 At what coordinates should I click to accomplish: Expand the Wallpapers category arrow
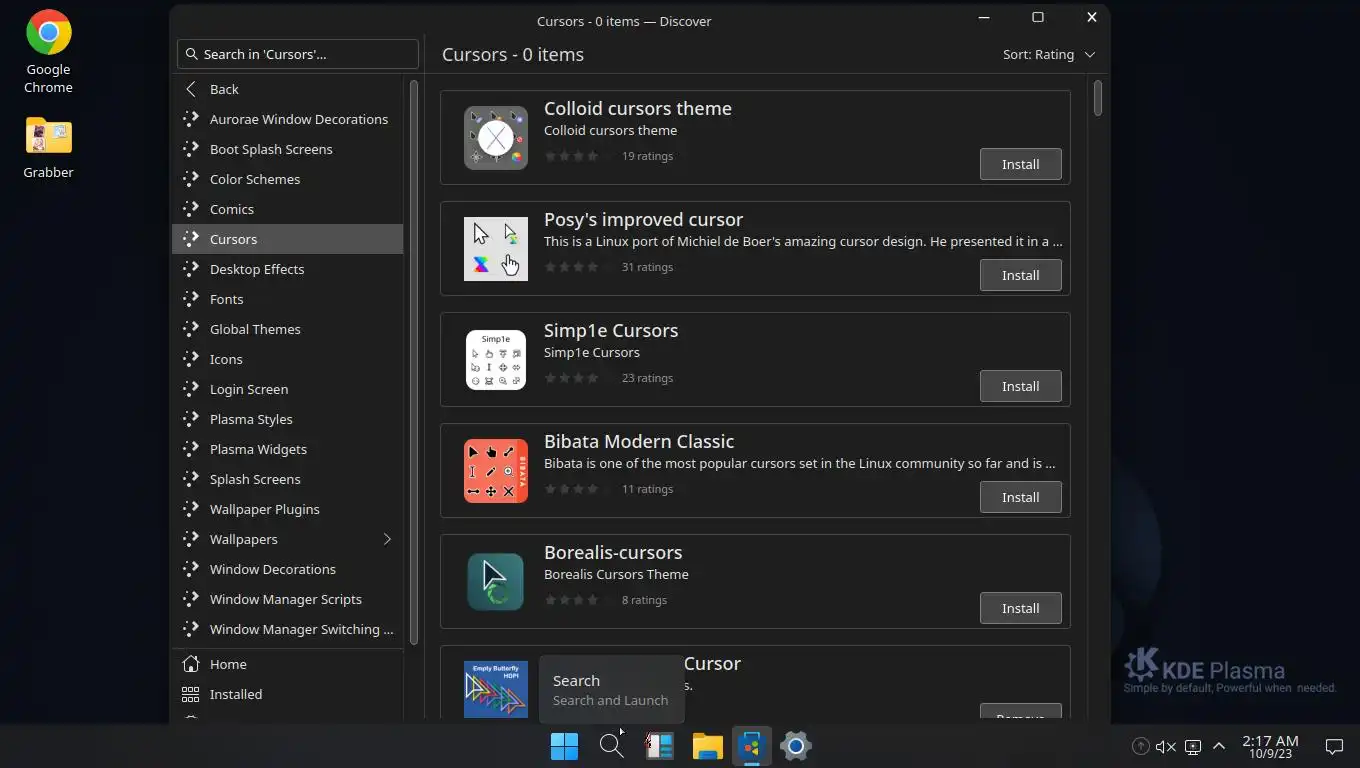pos(387,539)
